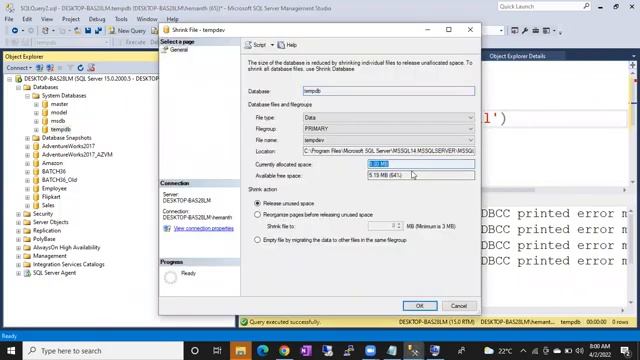Click the Save icon in SSMS toolbar
Image resolution: width=640 pixels, height=360 pixels.
[x=88, y=31]
